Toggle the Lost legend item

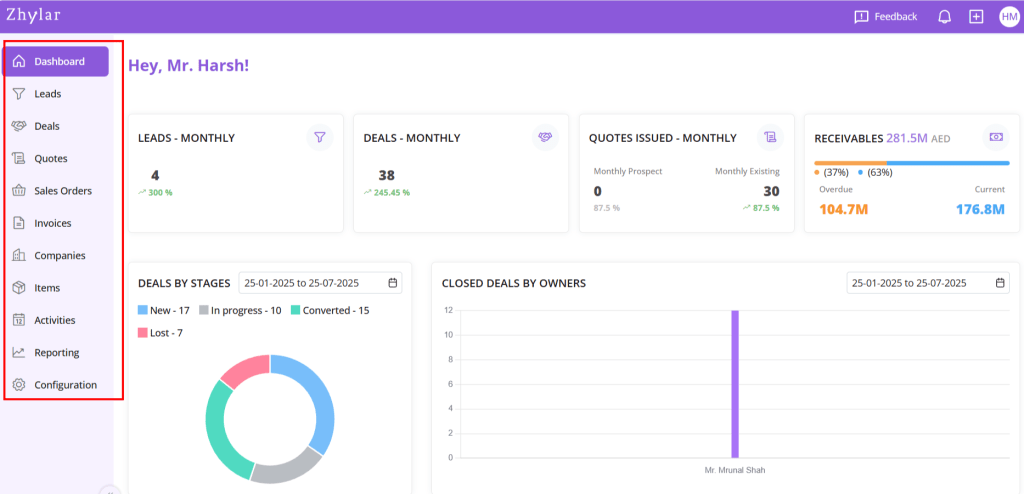pyautogui.click(x=160, y=333)
